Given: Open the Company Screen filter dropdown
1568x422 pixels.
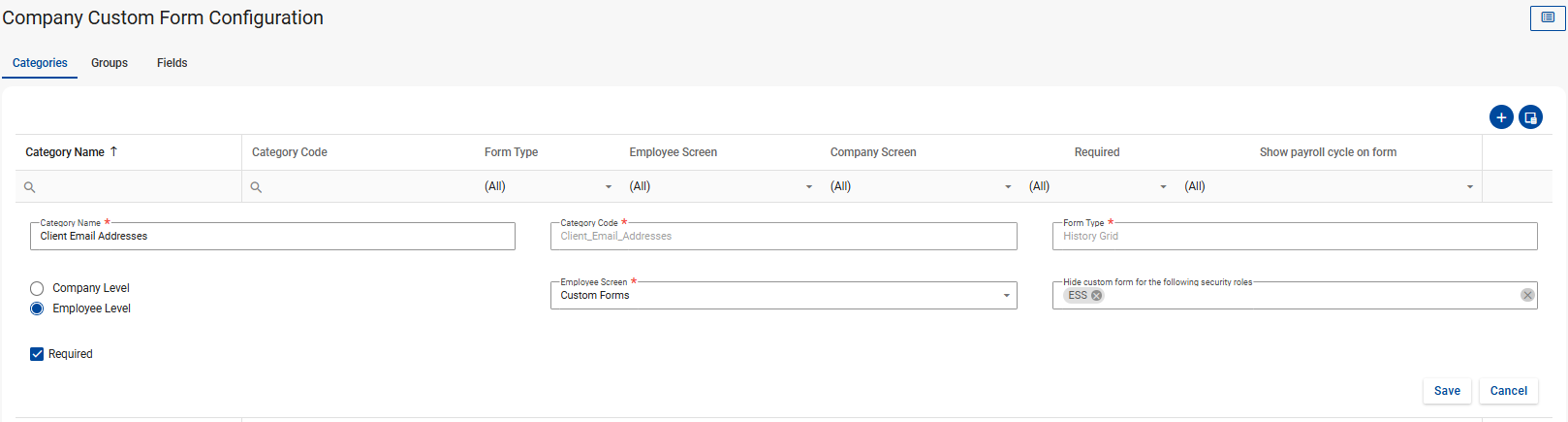Looking at the screenshot, I should (1008, 187).
